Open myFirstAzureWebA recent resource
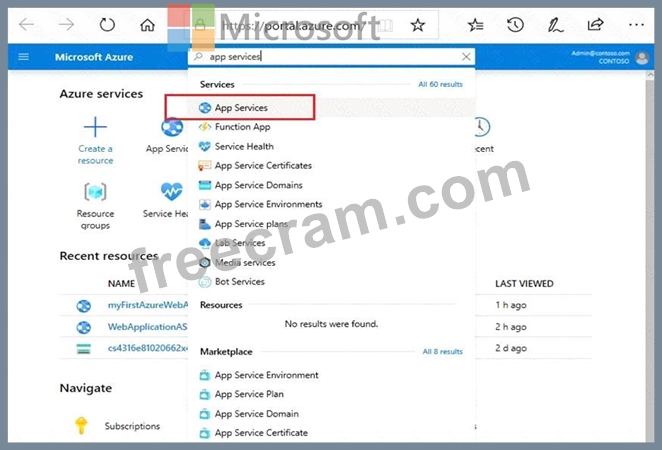Viewport: 662px width, 450px height. 147,305
